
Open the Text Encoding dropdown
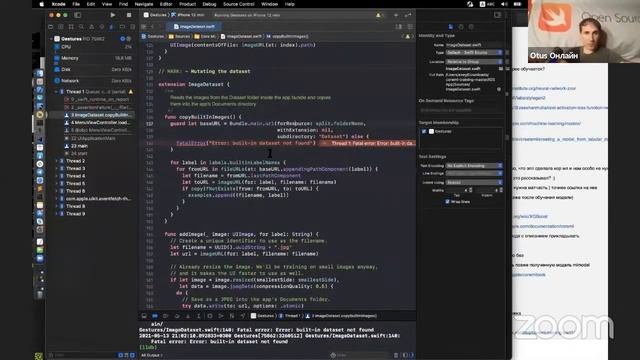point(474,166)
